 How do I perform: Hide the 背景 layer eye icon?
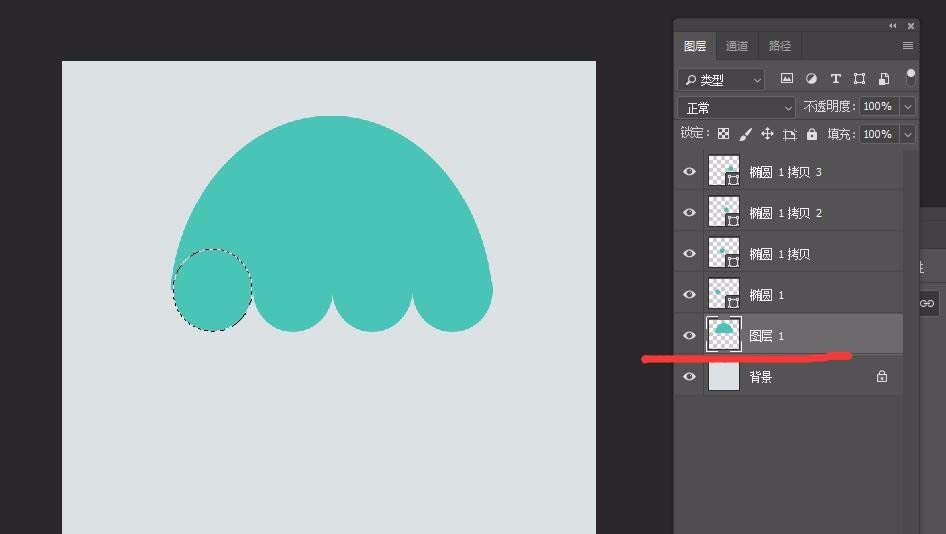689,377
